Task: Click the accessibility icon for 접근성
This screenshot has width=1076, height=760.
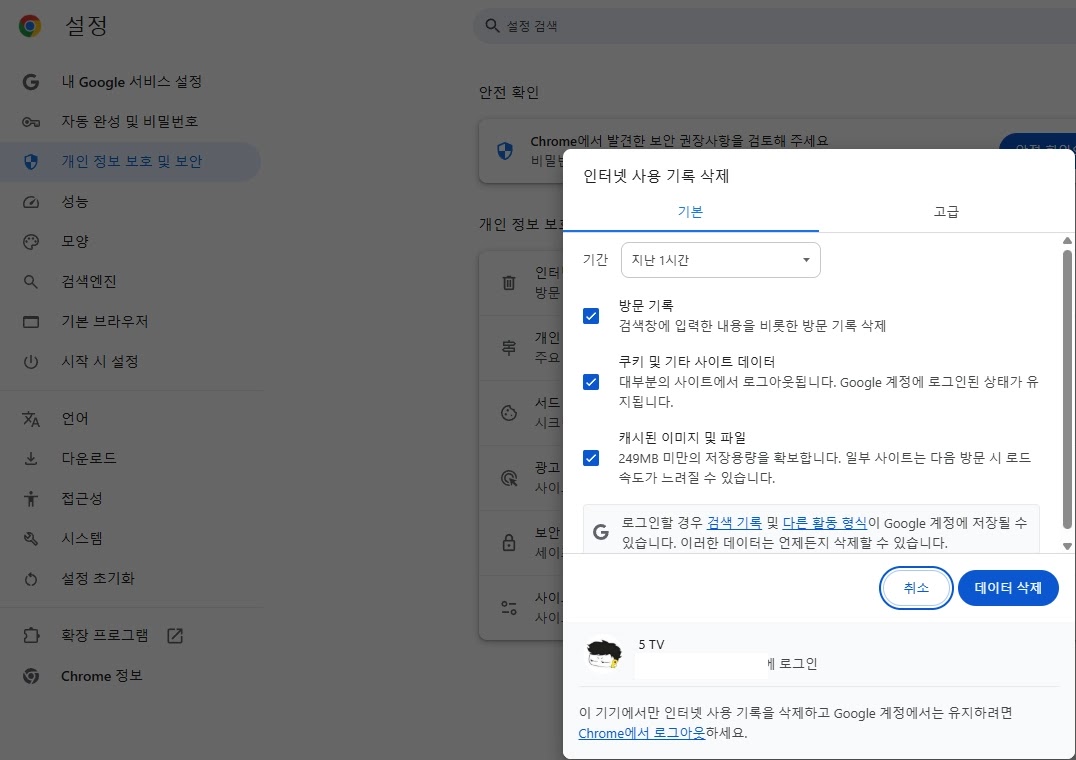Action: click(31, 499)
